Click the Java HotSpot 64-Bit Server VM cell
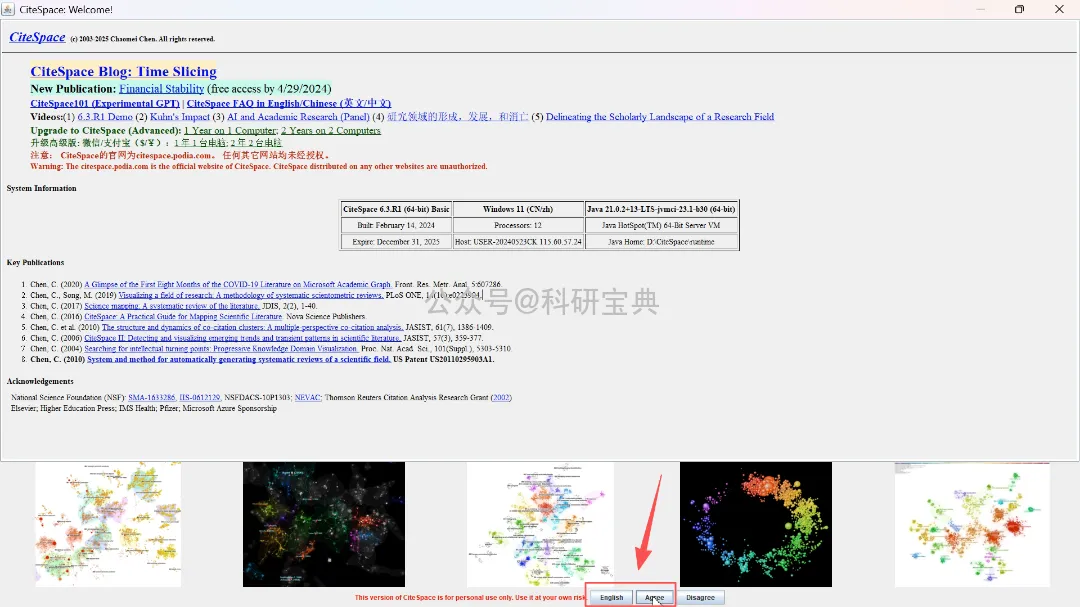Screen dimensions: 1080x607 click(661, 225)
